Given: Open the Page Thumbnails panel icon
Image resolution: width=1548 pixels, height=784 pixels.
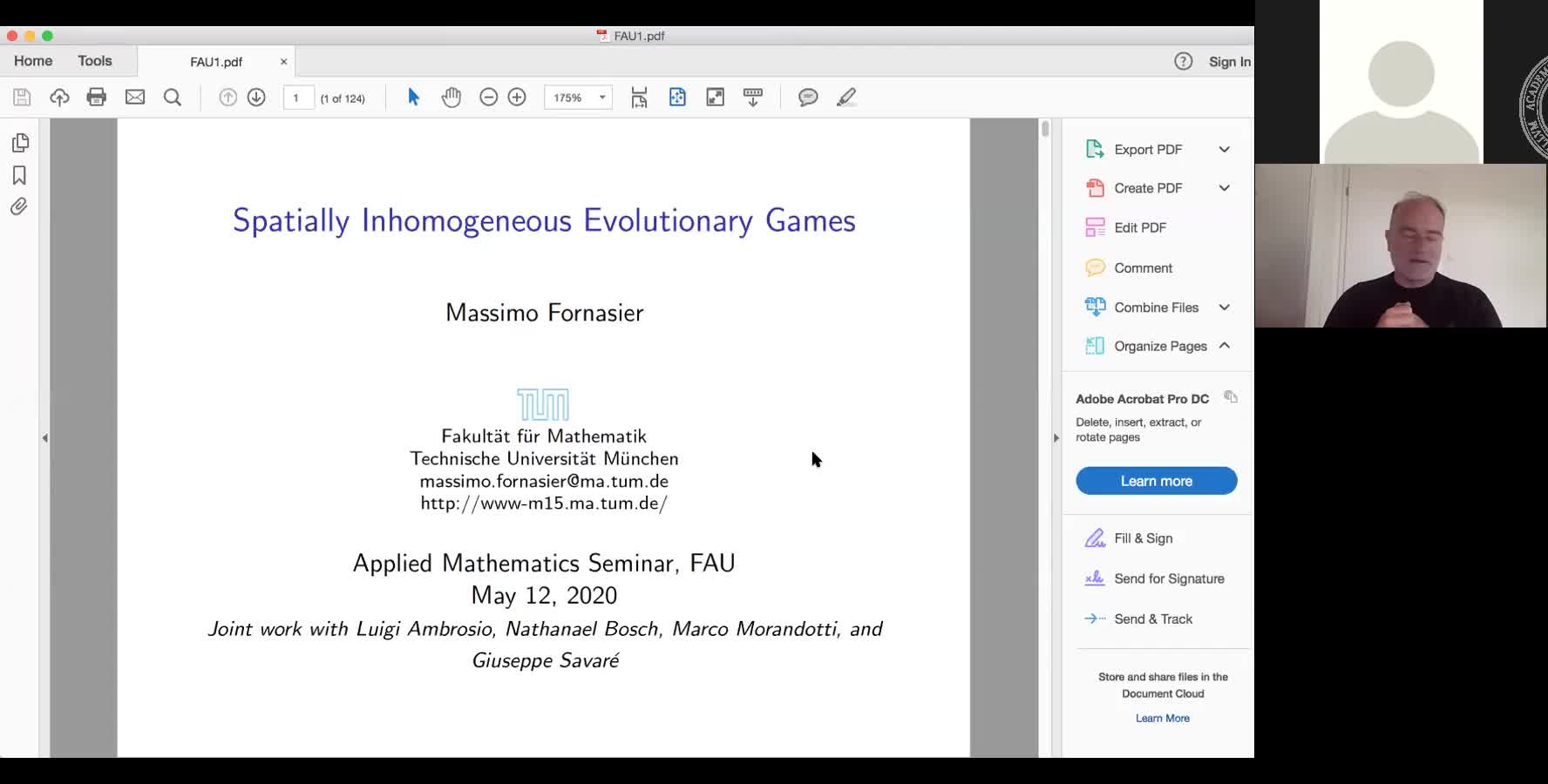Looking at the screenshot, I should [x=21, y=143].
